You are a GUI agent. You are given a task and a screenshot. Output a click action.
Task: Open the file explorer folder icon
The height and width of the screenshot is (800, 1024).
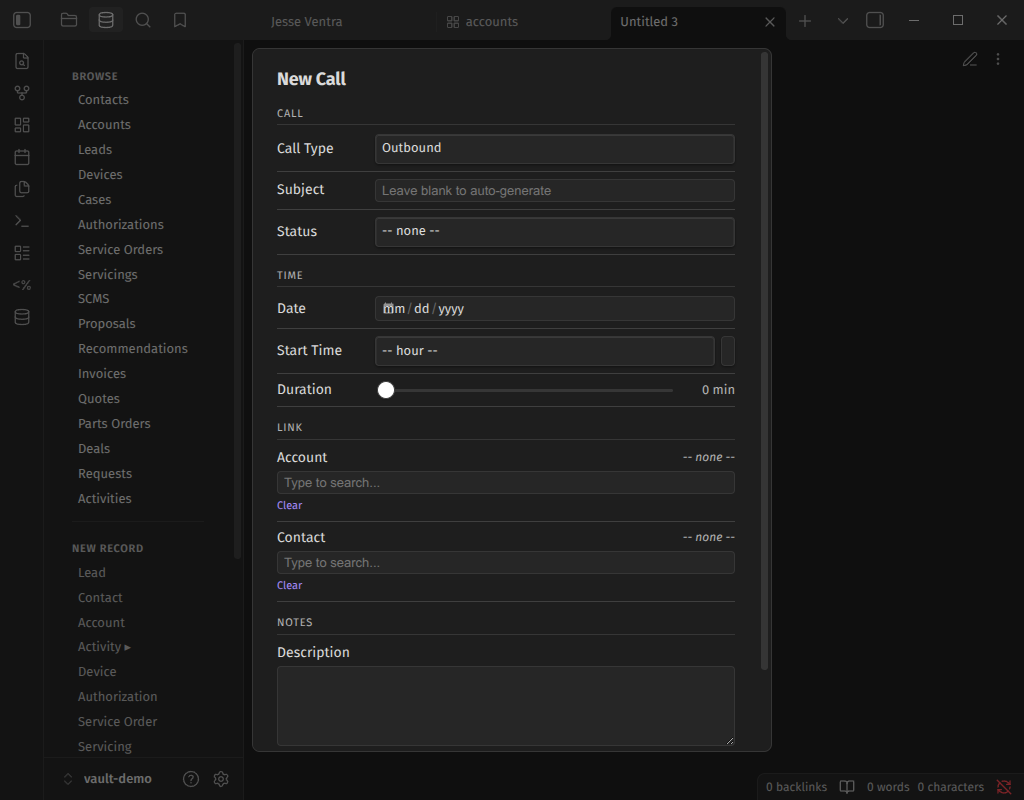(69, 20)
